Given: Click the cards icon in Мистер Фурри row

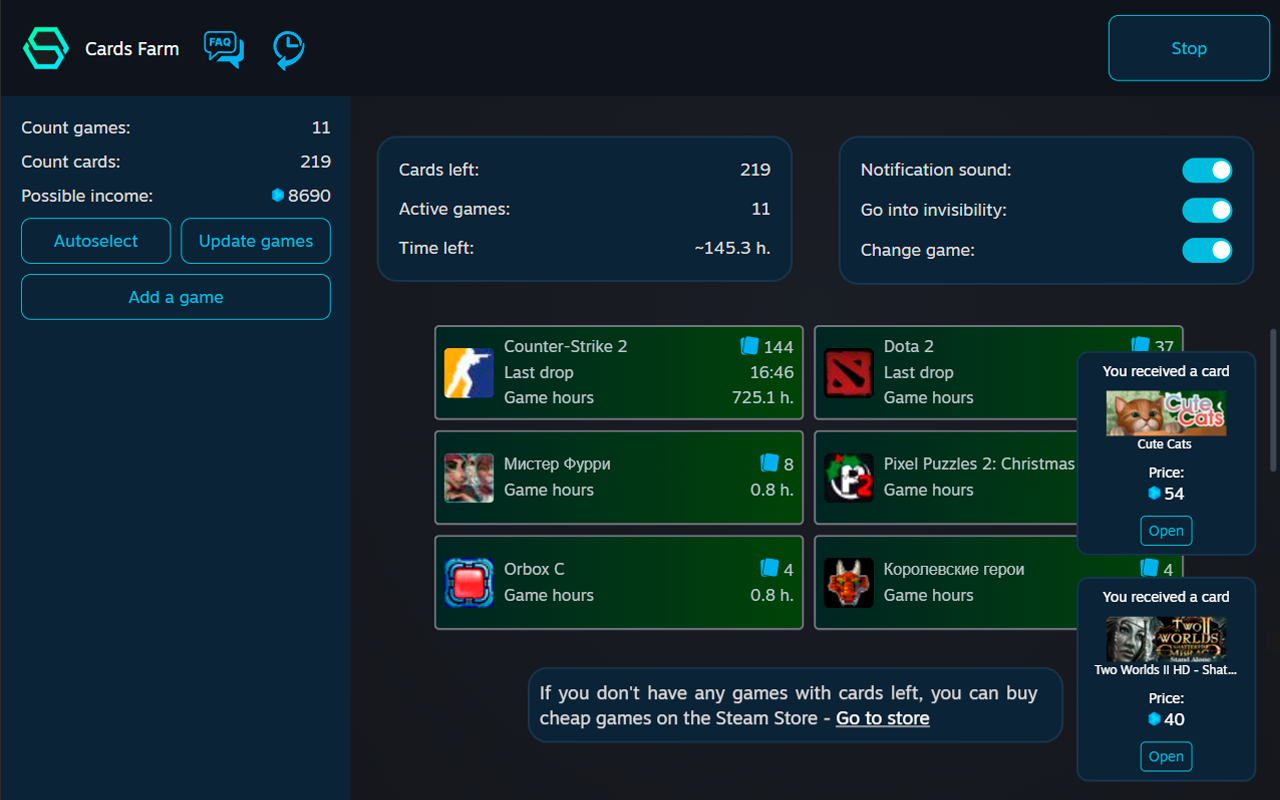Looking at the screenshot, I should click(769, 463).
